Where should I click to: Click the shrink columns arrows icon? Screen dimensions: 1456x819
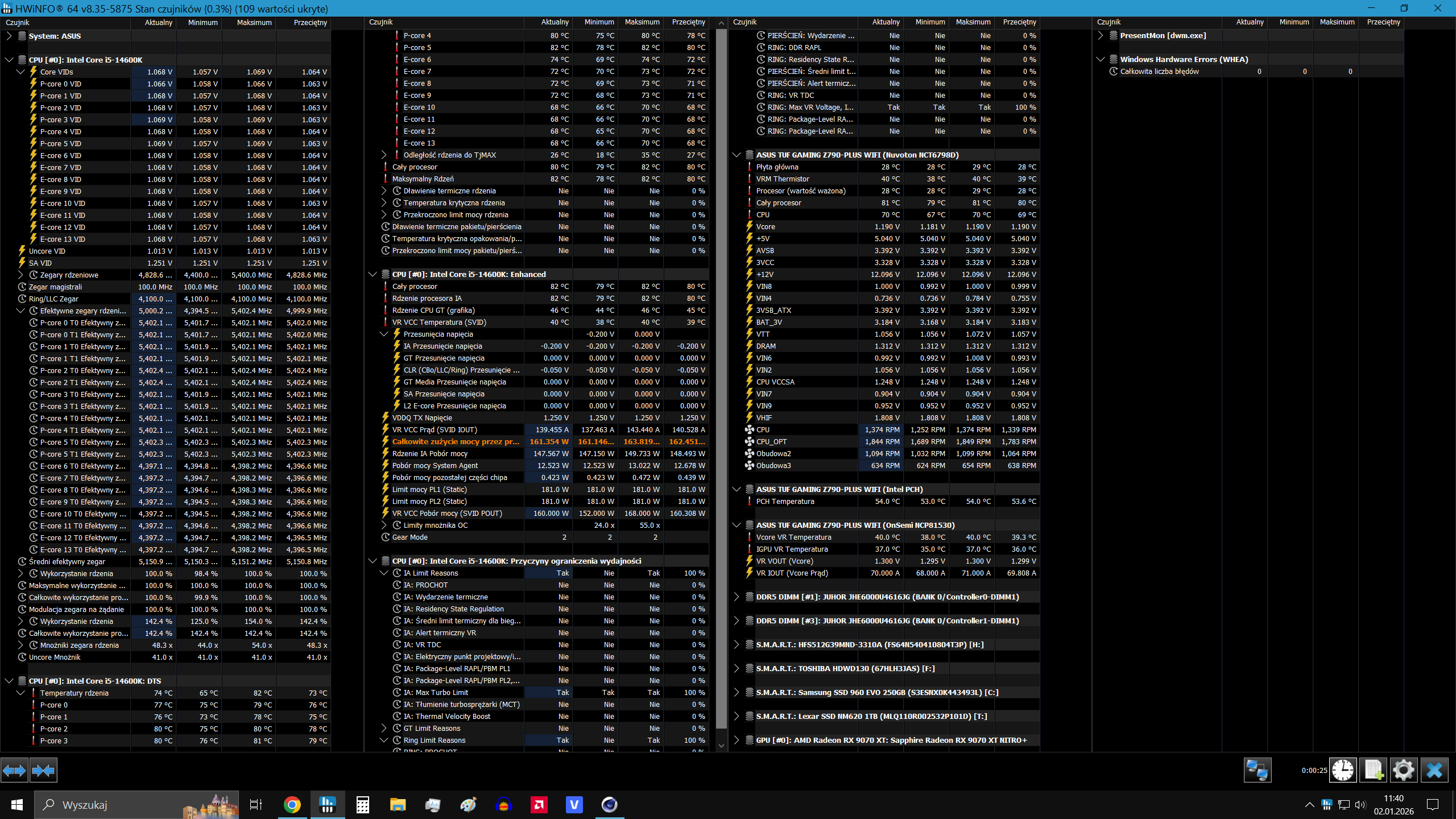click(x=43, y=771)
